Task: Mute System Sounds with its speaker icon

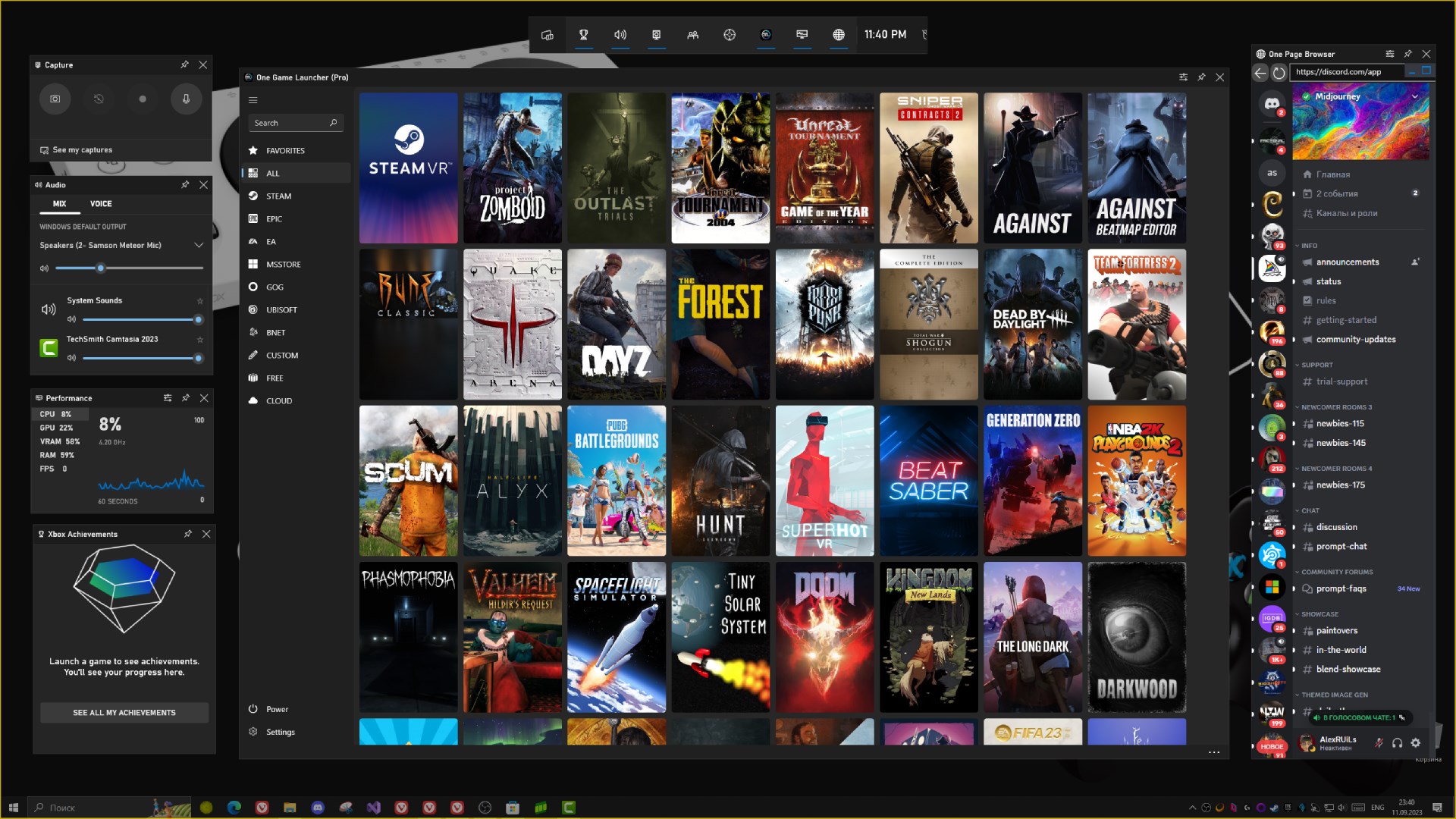Action: point(71,319)
